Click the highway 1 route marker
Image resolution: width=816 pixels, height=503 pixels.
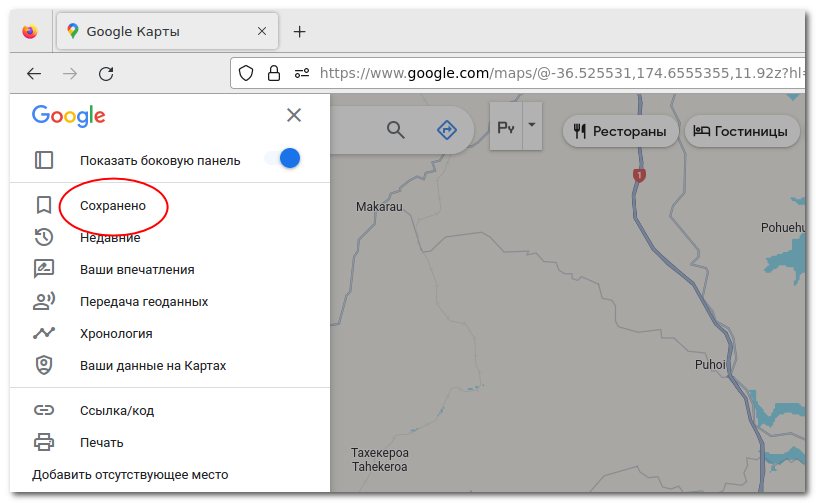click(x=639, y=175)
